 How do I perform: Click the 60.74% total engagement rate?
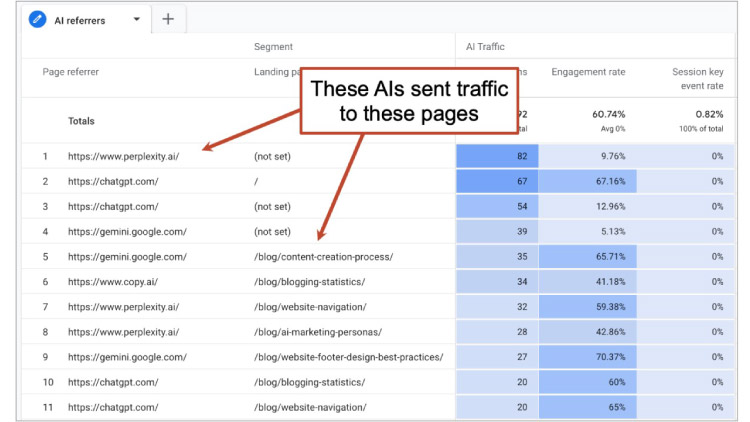tap(608, 114)
